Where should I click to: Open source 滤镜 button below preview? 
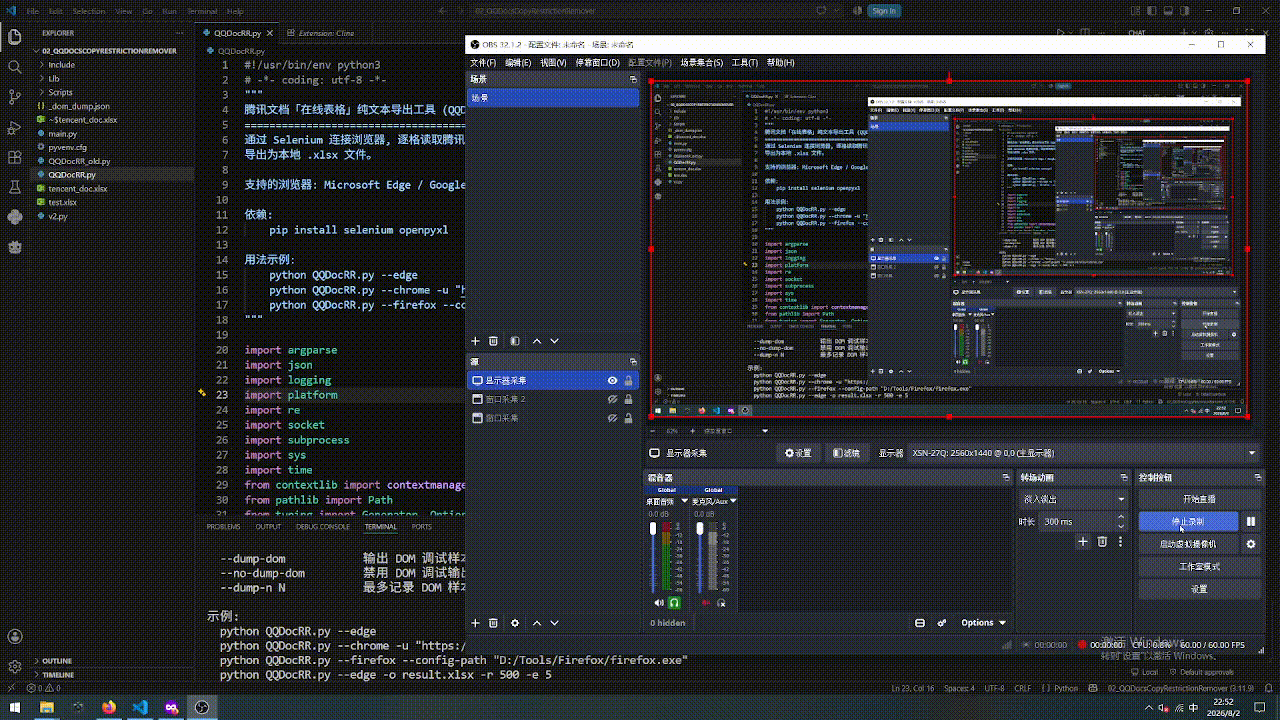[x=846, y=453]
